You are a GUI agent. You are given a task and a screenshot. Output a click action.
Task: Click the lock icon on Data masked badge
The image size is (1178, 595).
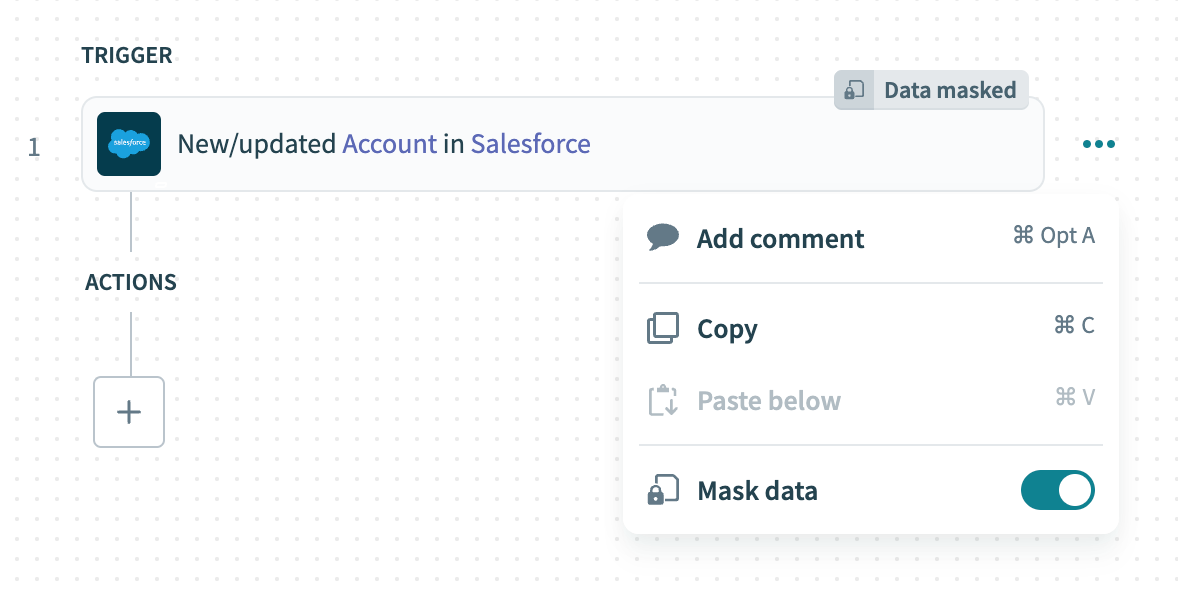coord(853,90)
